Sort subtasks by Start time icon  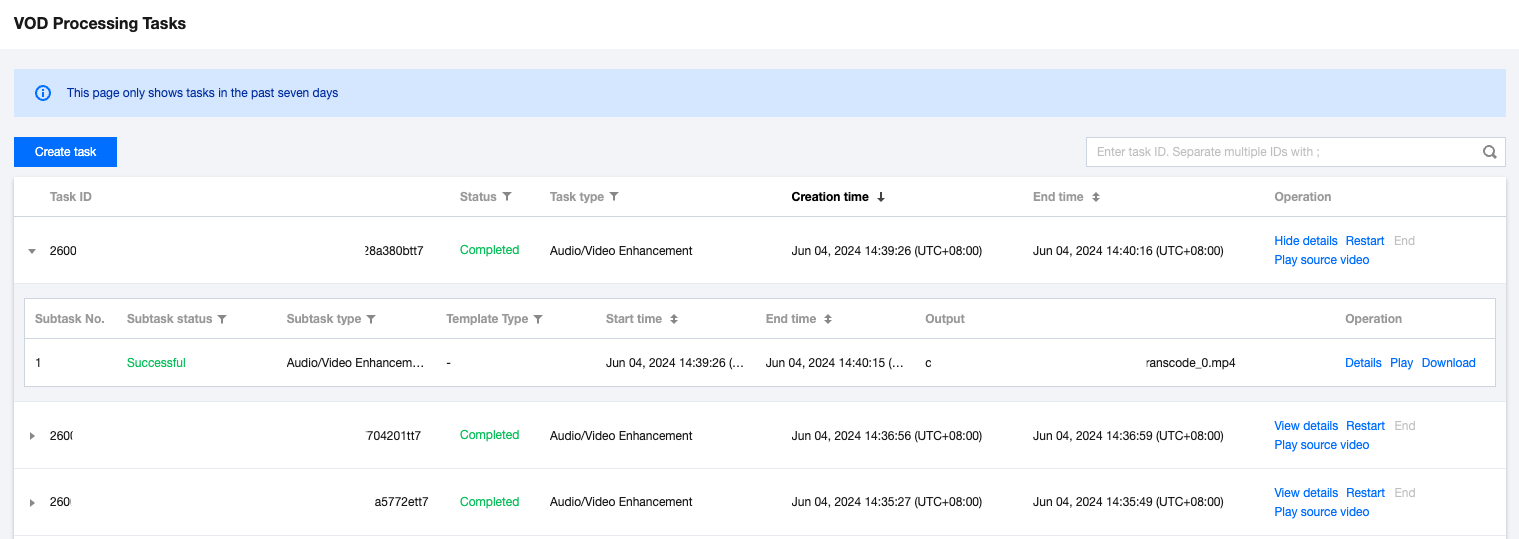click(x=674, y=319)
